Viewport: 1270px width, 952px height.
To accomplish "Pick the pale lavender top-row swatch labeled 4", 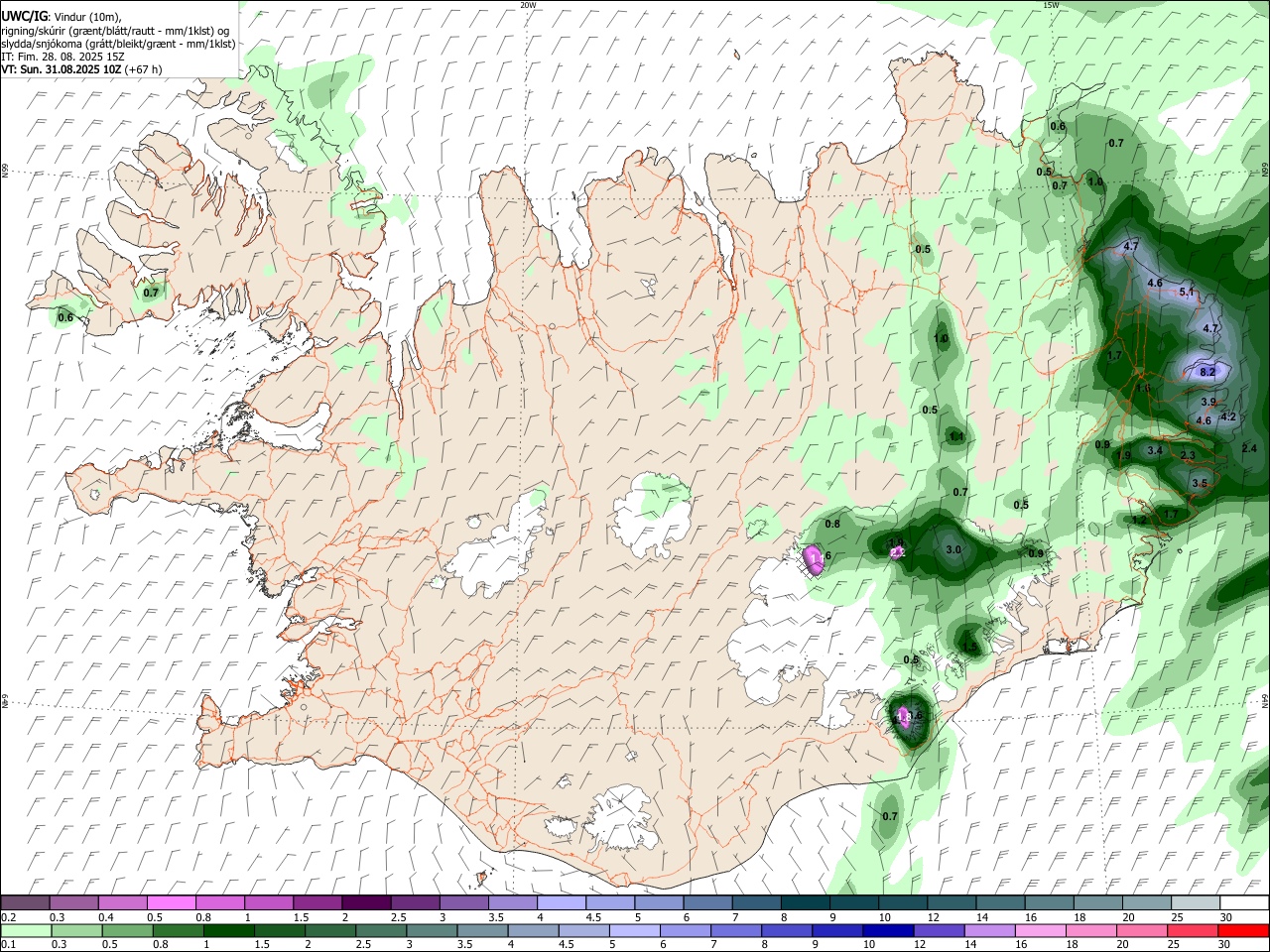I will tap(562, 903).
